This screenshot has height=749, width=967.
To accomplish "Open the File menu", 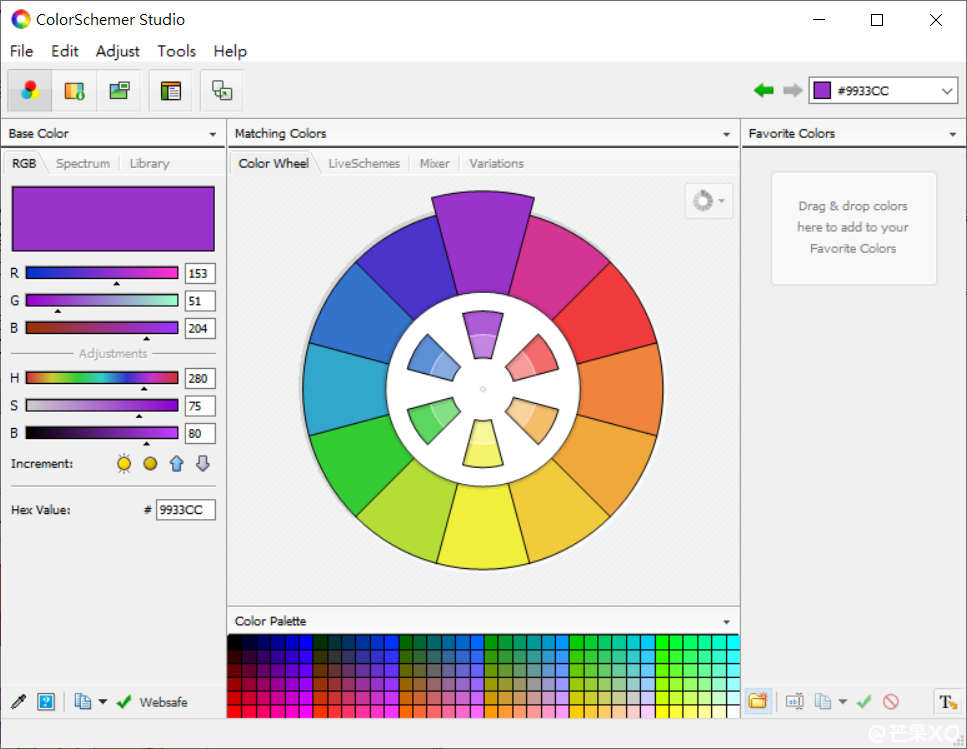I will coord(22,51).
